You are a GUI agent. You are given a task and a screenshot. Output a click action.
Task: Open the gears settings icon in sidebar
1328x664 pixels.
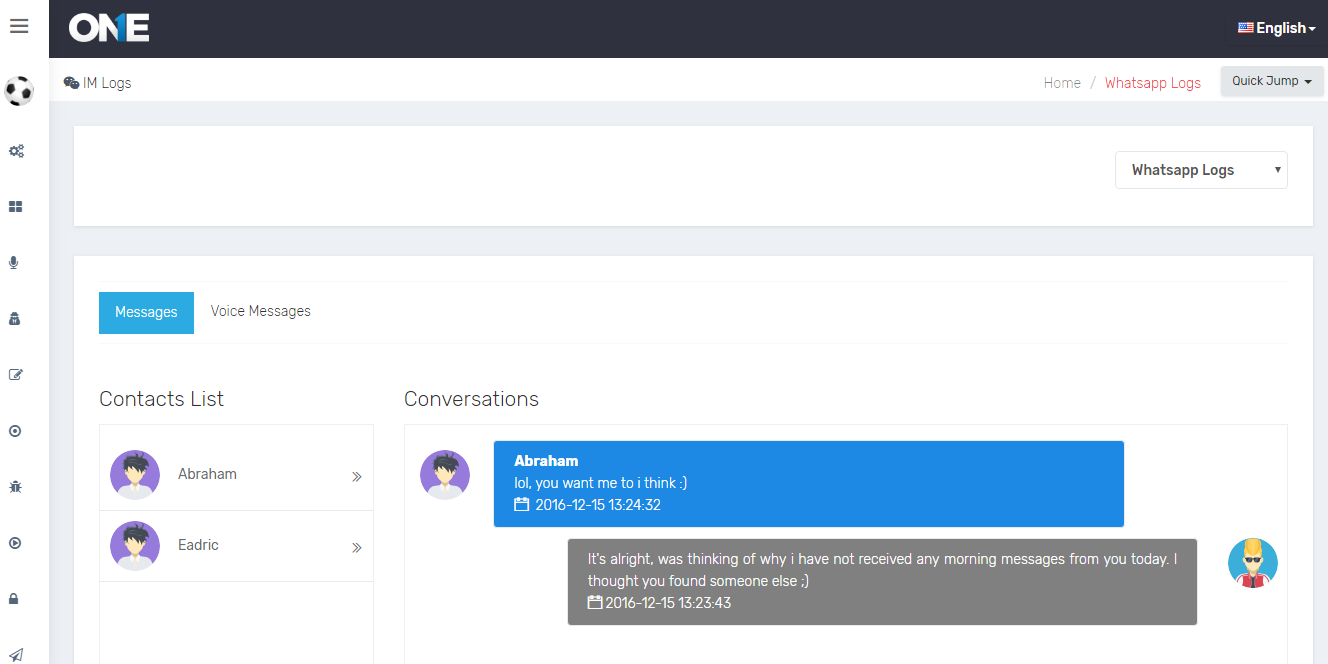16,151
